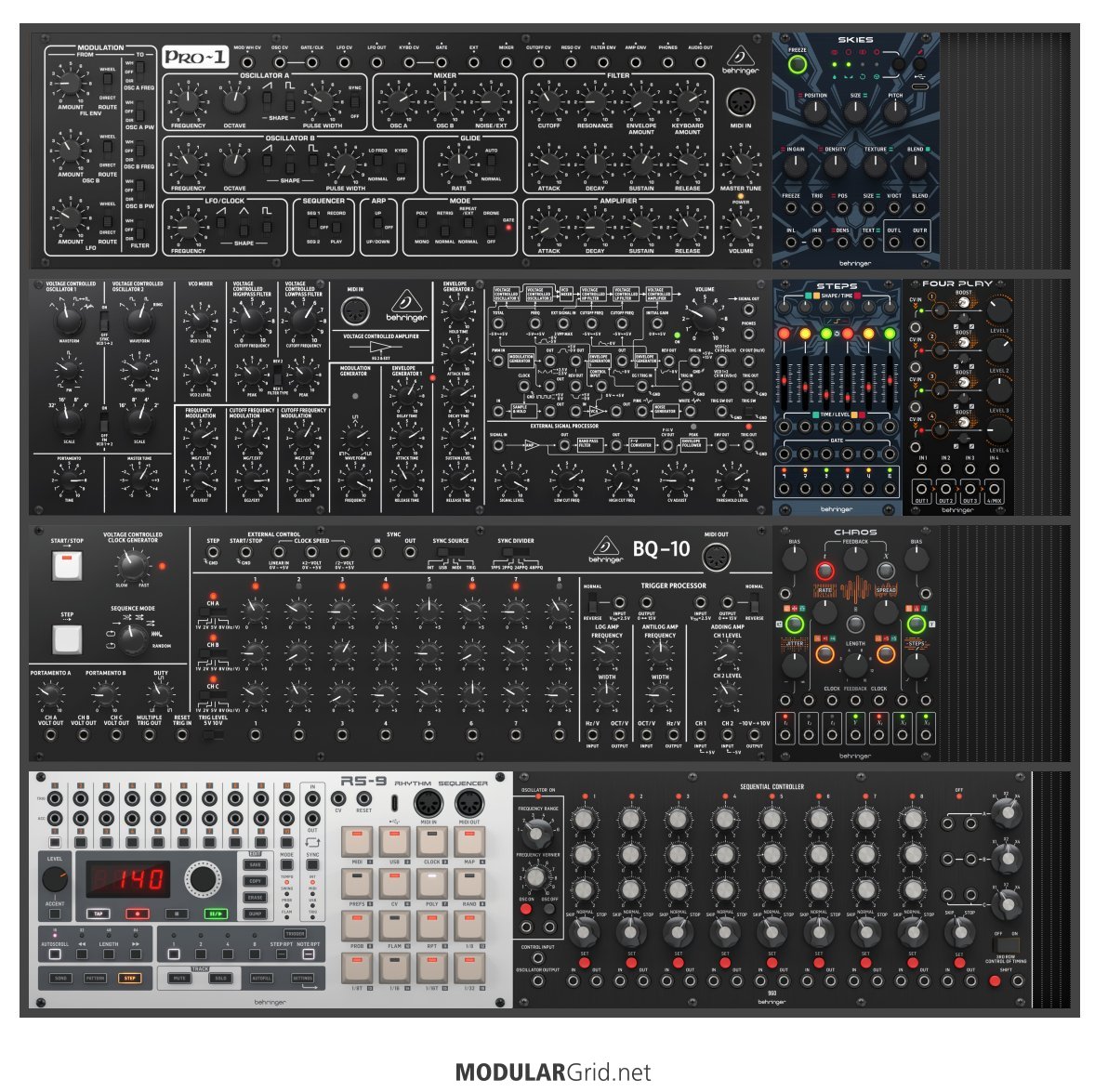Click the AUTOFILL button on the RS-9
This screenshot has height=1092, width=1108.
(x=261, y=979)
